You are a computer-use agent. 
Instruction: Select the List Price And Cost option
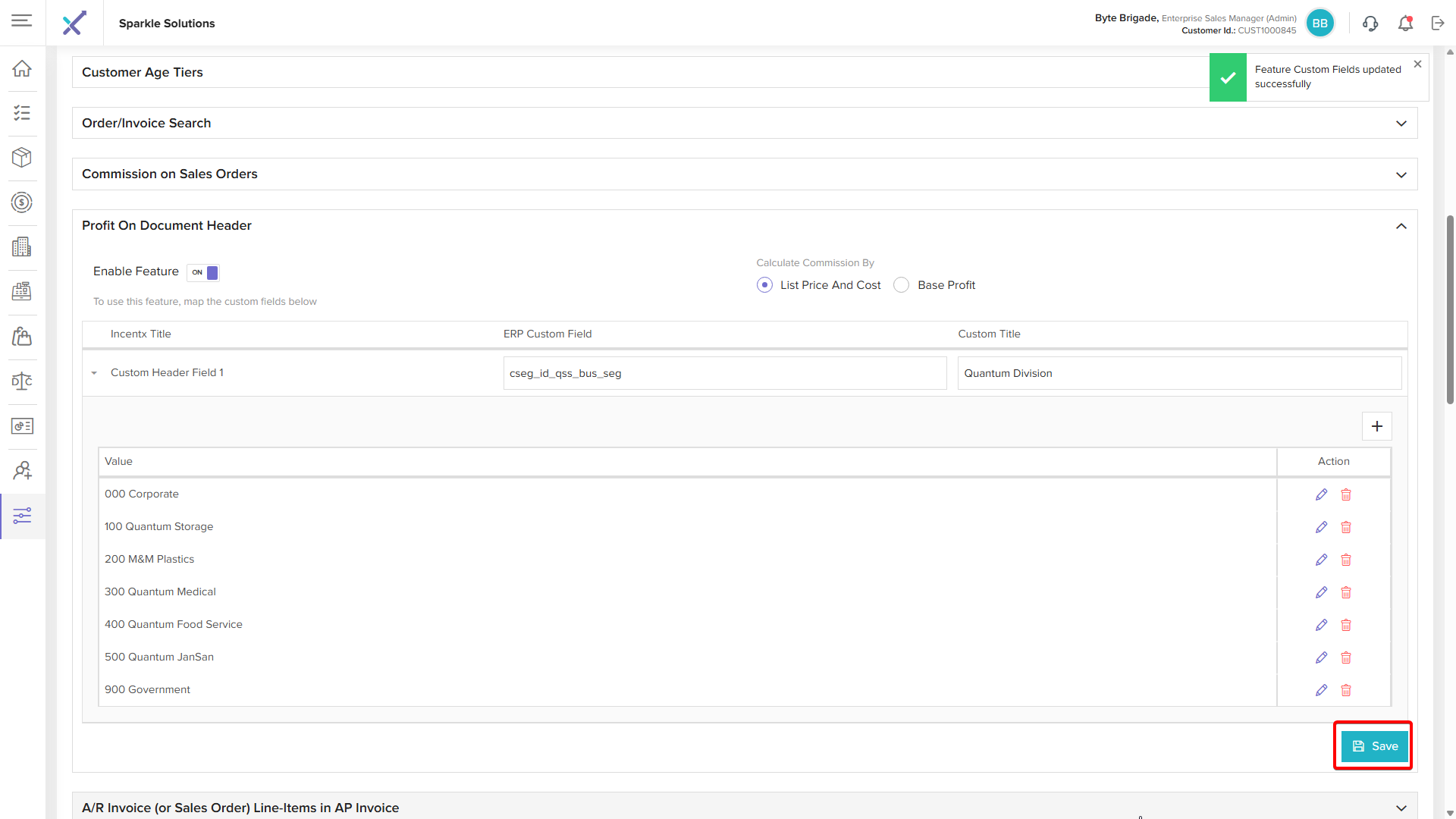click(764, 285)
